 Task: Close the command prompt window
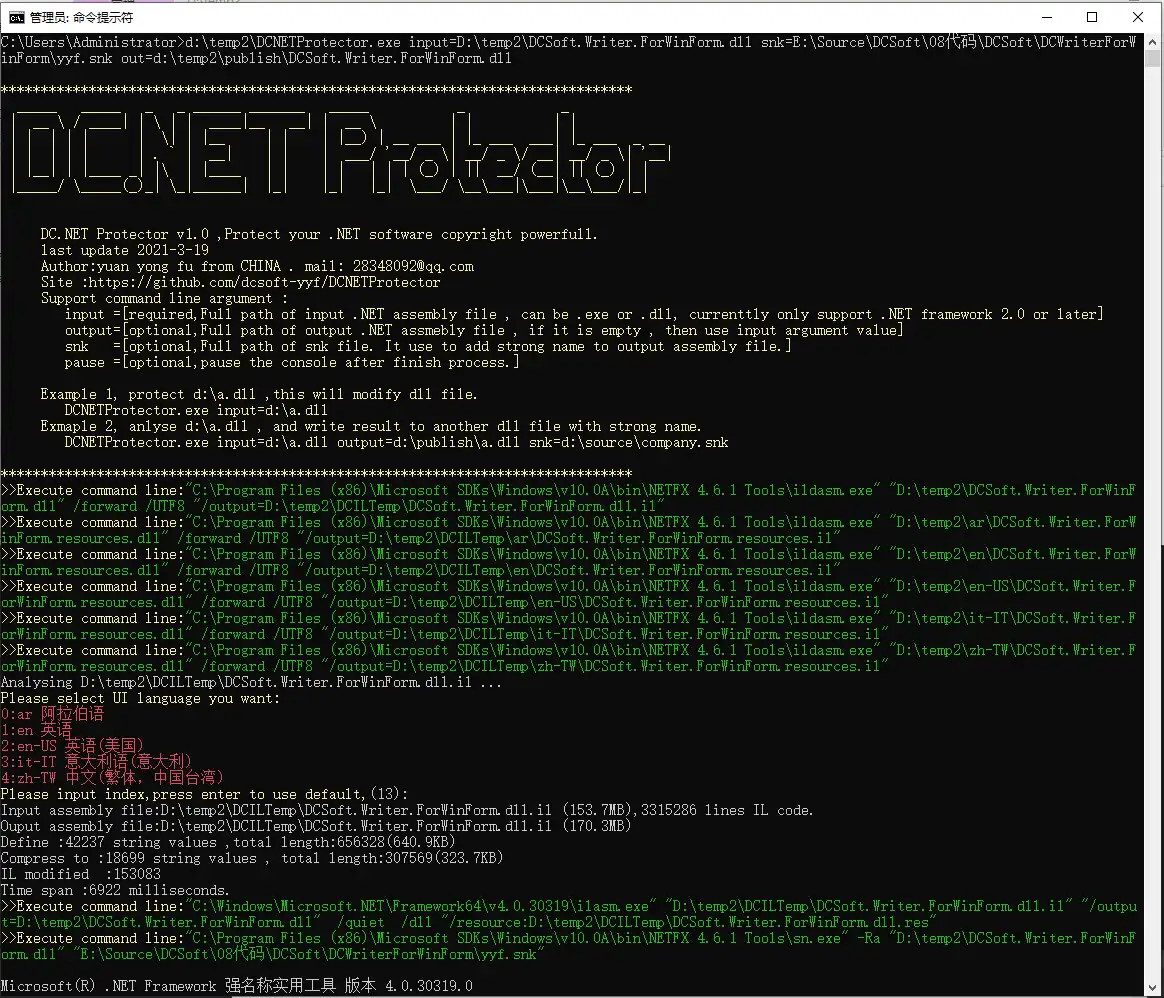(x=1137, y=17)
